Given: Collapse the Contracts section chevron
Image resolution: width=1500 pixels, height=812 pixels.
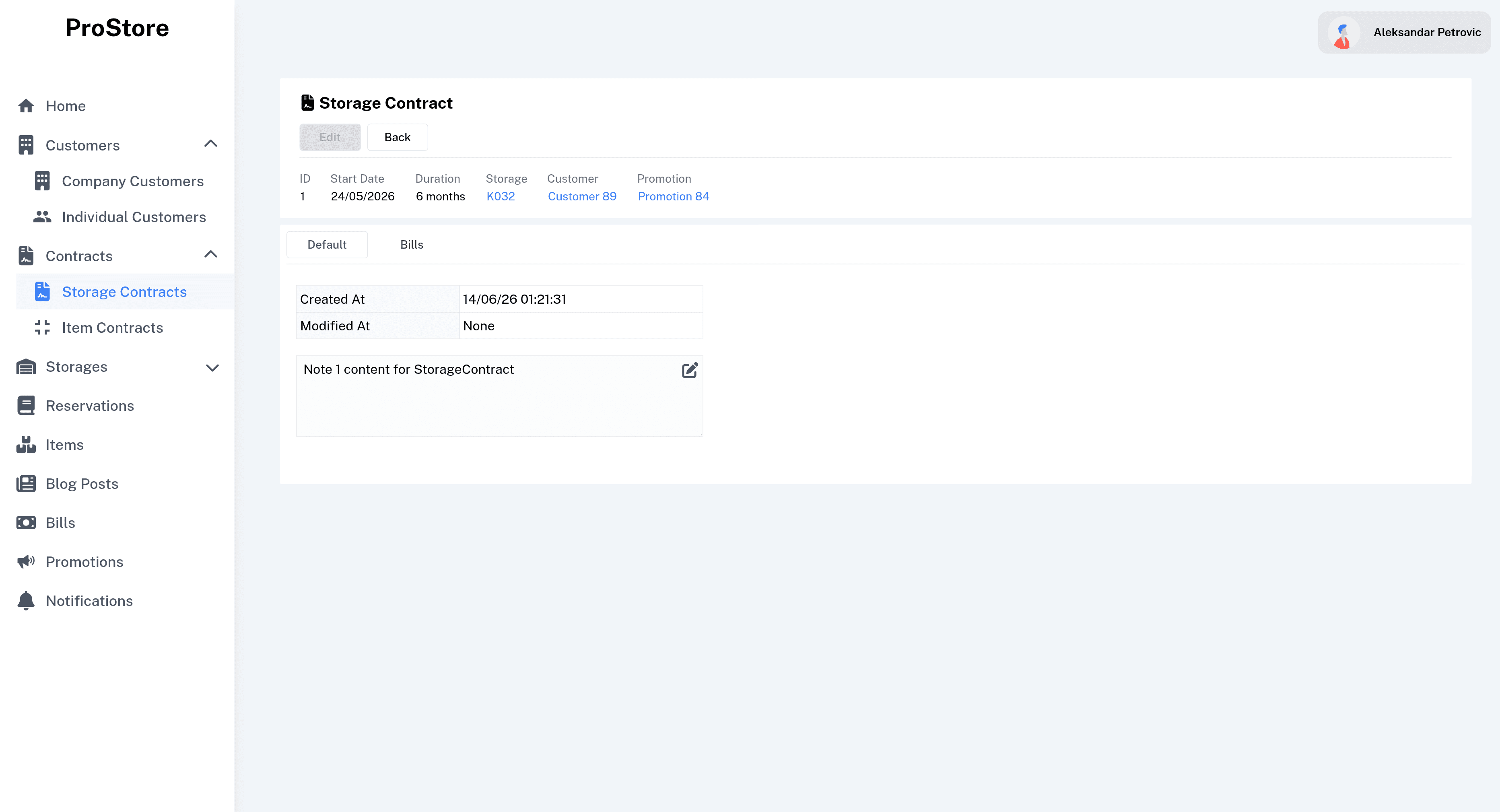Looking at the screenshot, I should [x=211, y=255].
